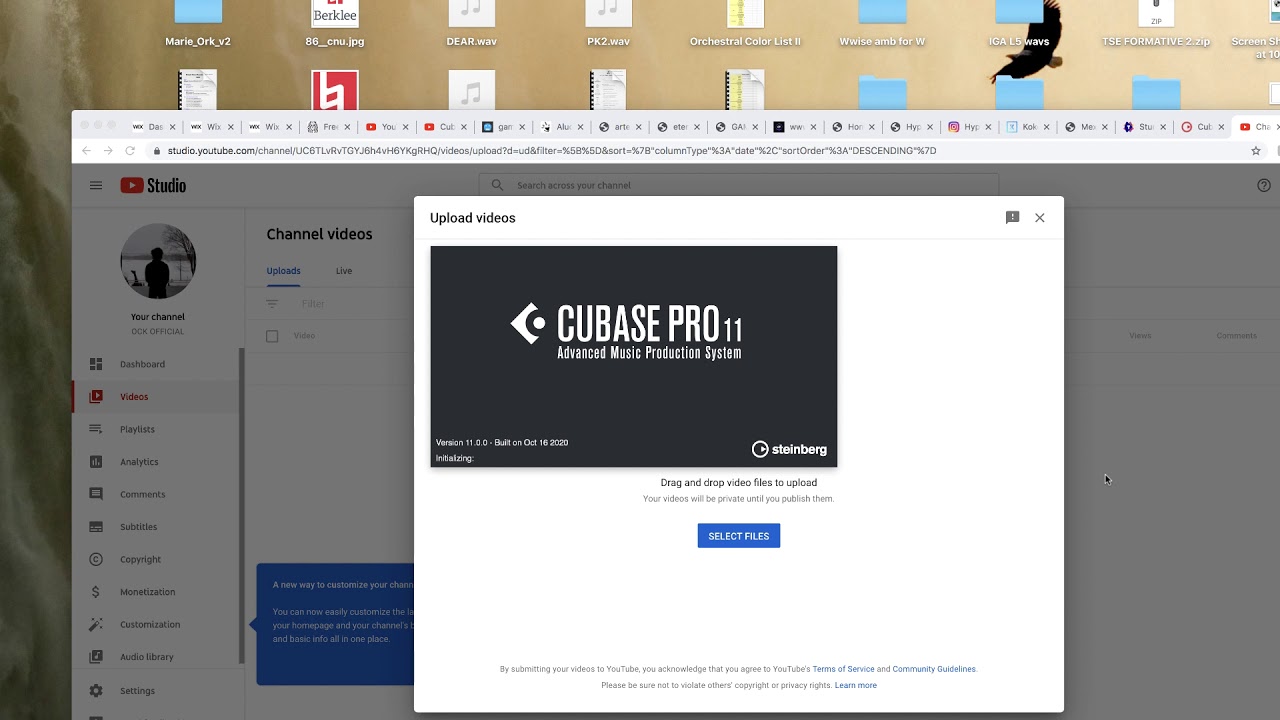The height and width of the screenshot is (720, 1280).
Task: Reload the page in Chrome
Action: [130, 151]
